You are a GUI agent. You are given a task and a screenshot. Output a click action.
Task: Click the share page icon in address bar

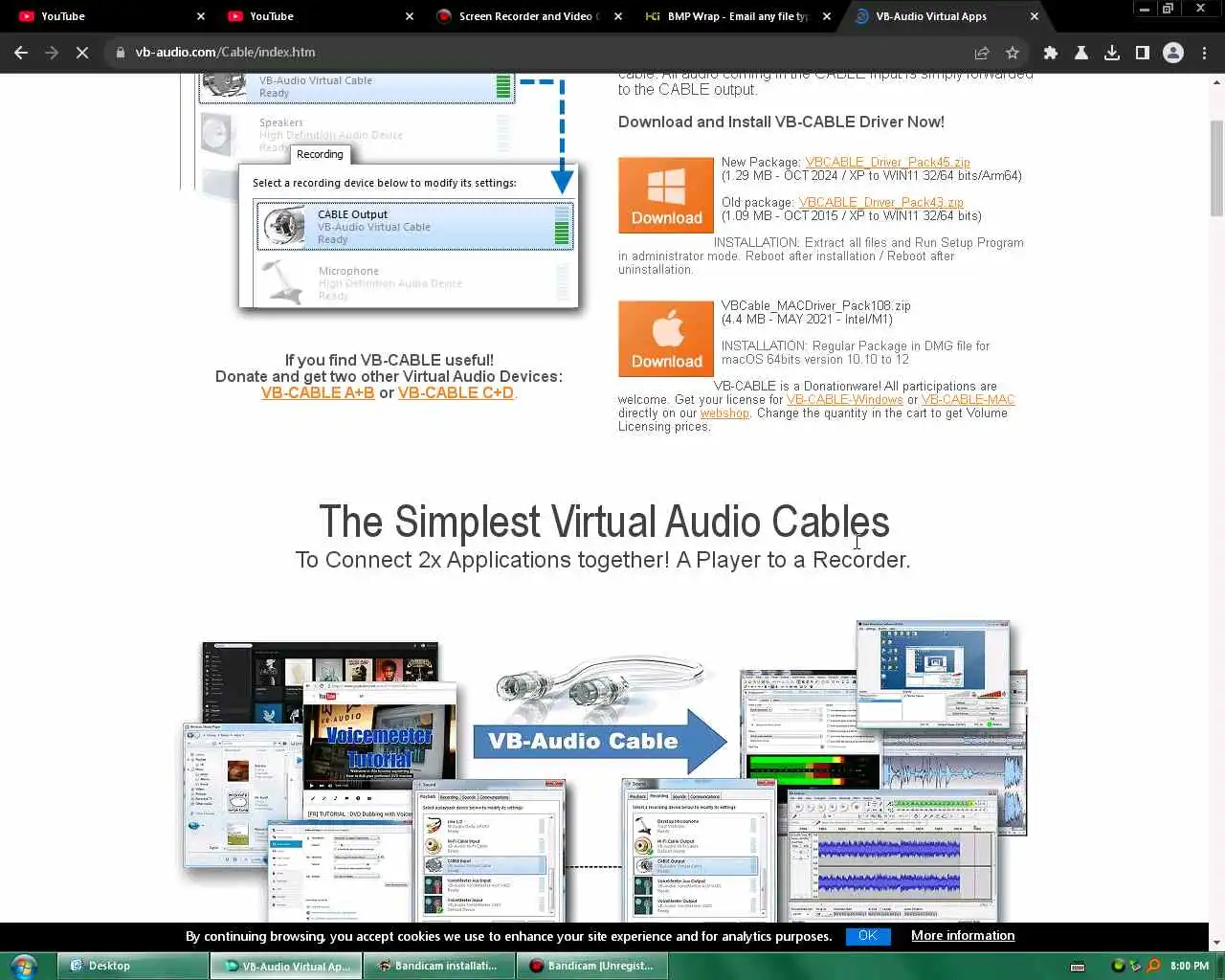(982, 53)
